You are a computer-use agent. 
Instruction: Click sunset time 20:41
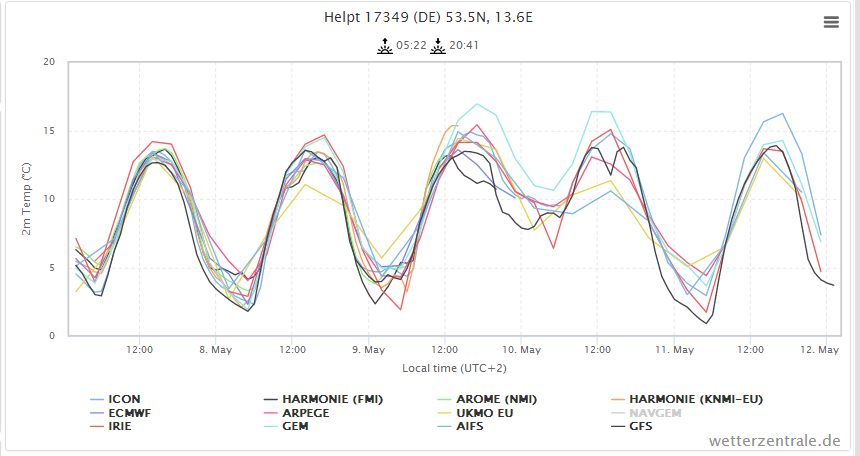coord(464,46)
